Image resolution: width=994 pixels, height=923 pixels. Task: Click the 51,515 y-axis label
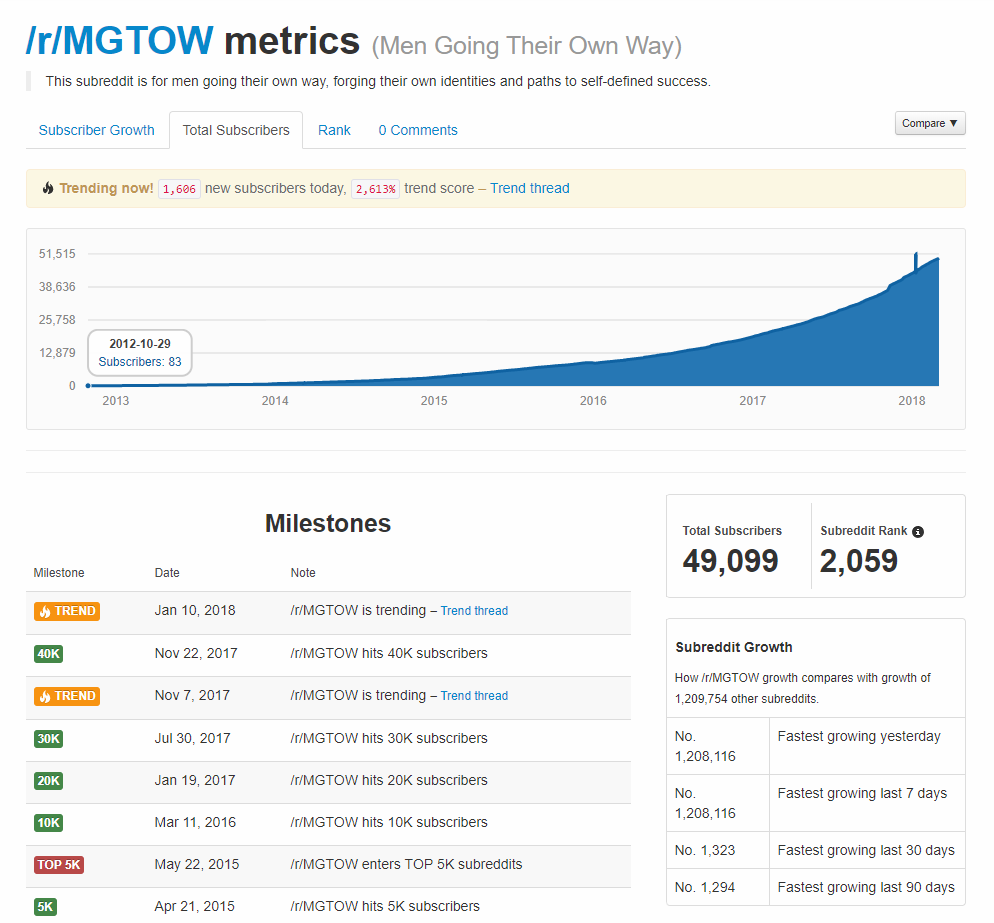point(57,254)
